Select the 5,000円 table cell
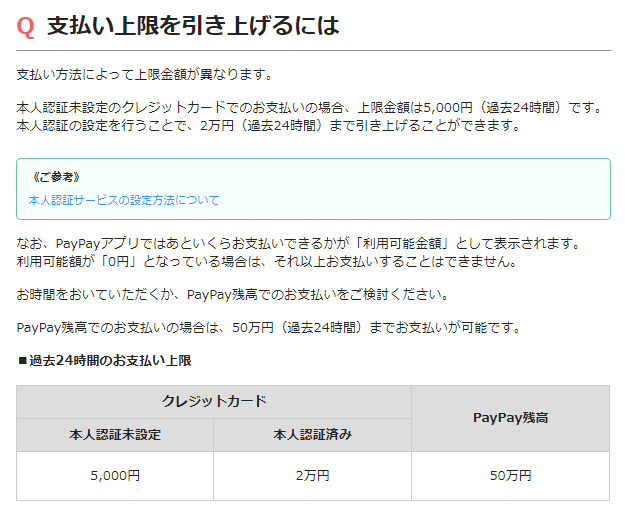This screenshot has width=625, height=507. pos(115,476)
